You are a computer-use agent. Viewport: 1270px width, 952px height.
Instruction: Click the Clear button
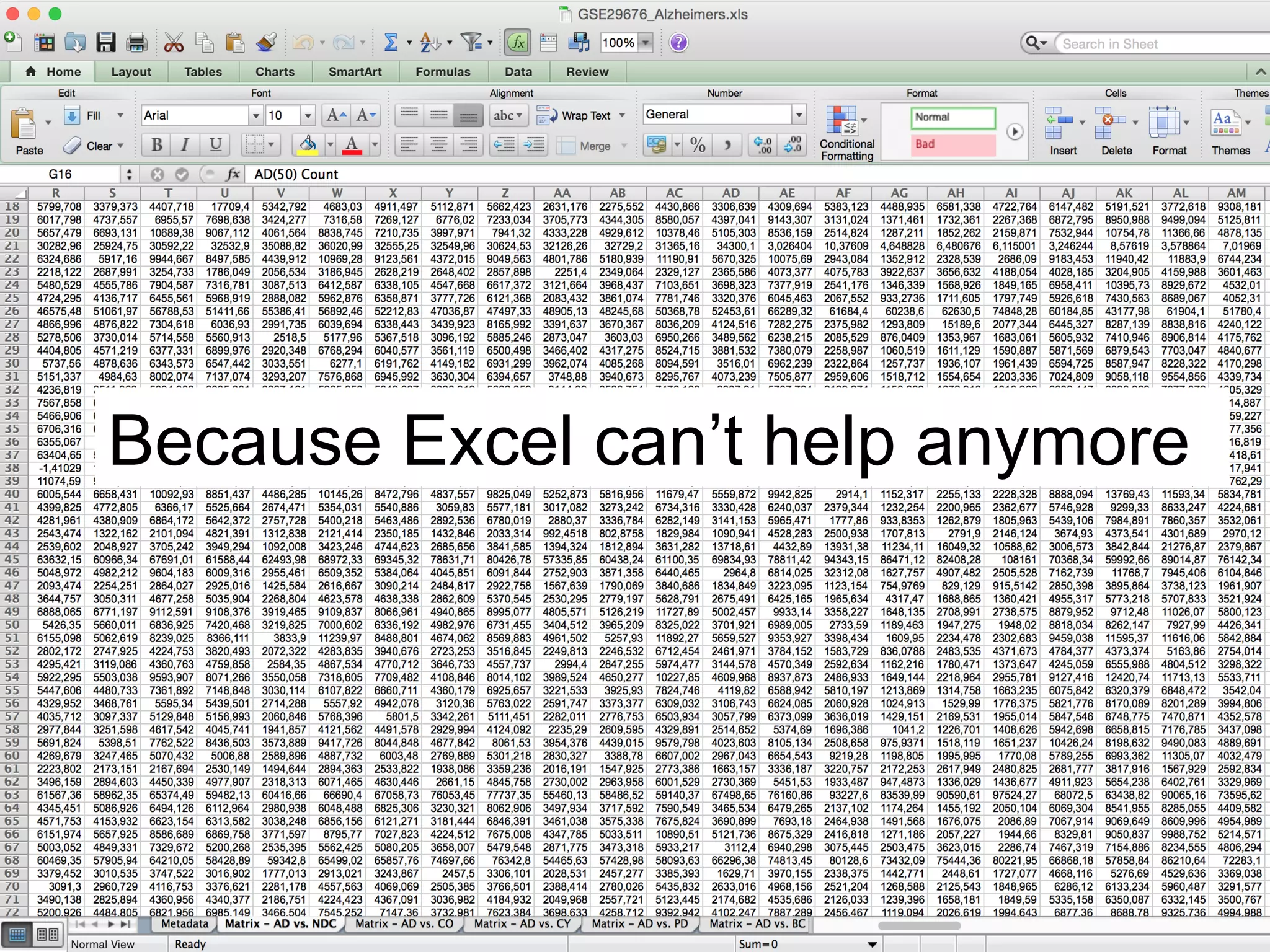pos(94,146)
